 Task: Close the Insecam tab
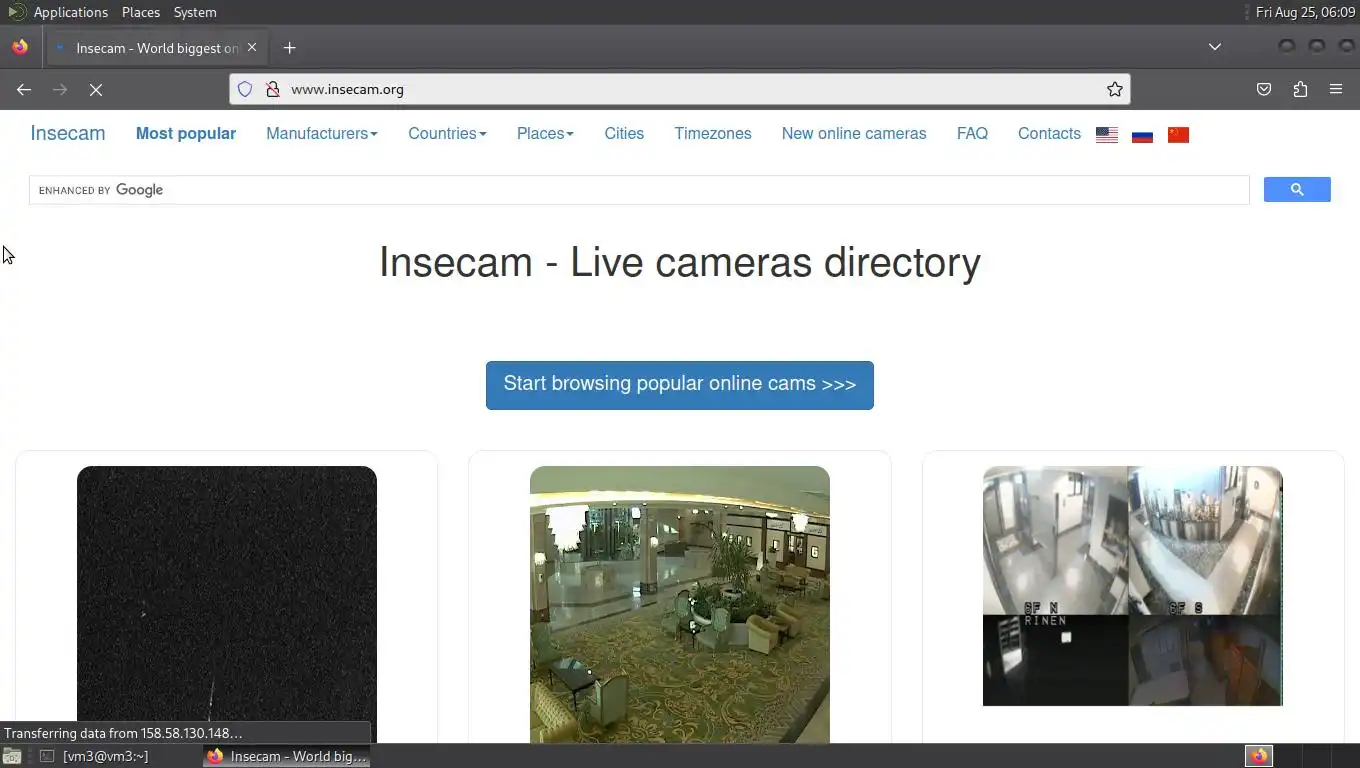click(252, 47)
